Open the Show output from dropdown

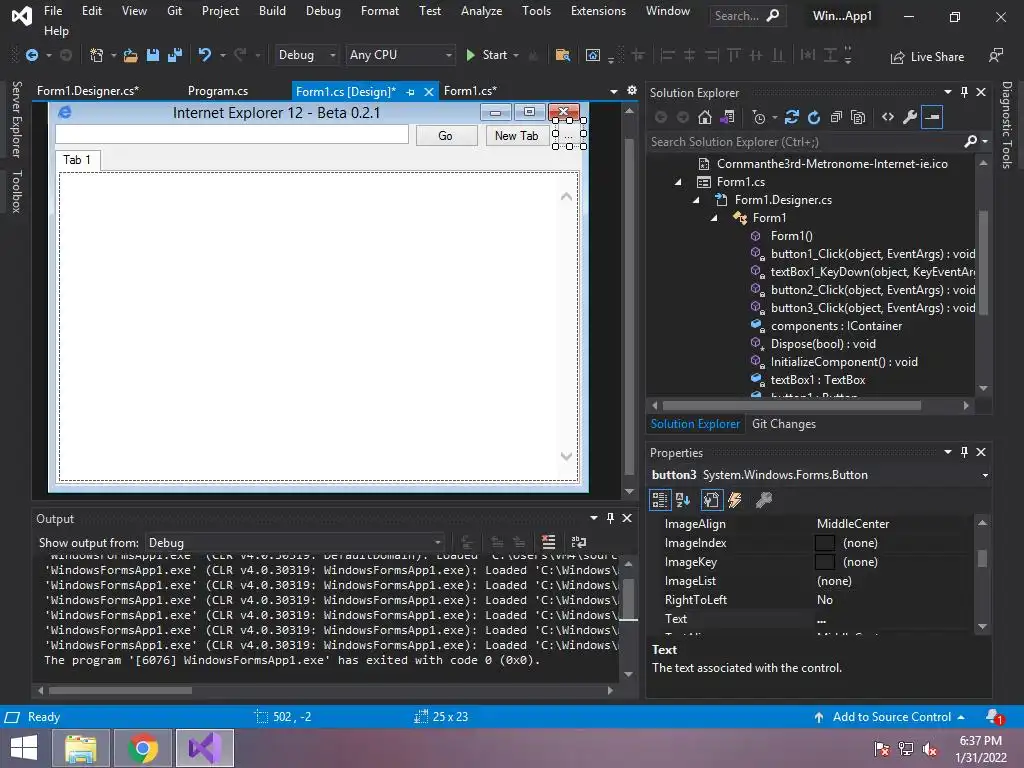295,543
